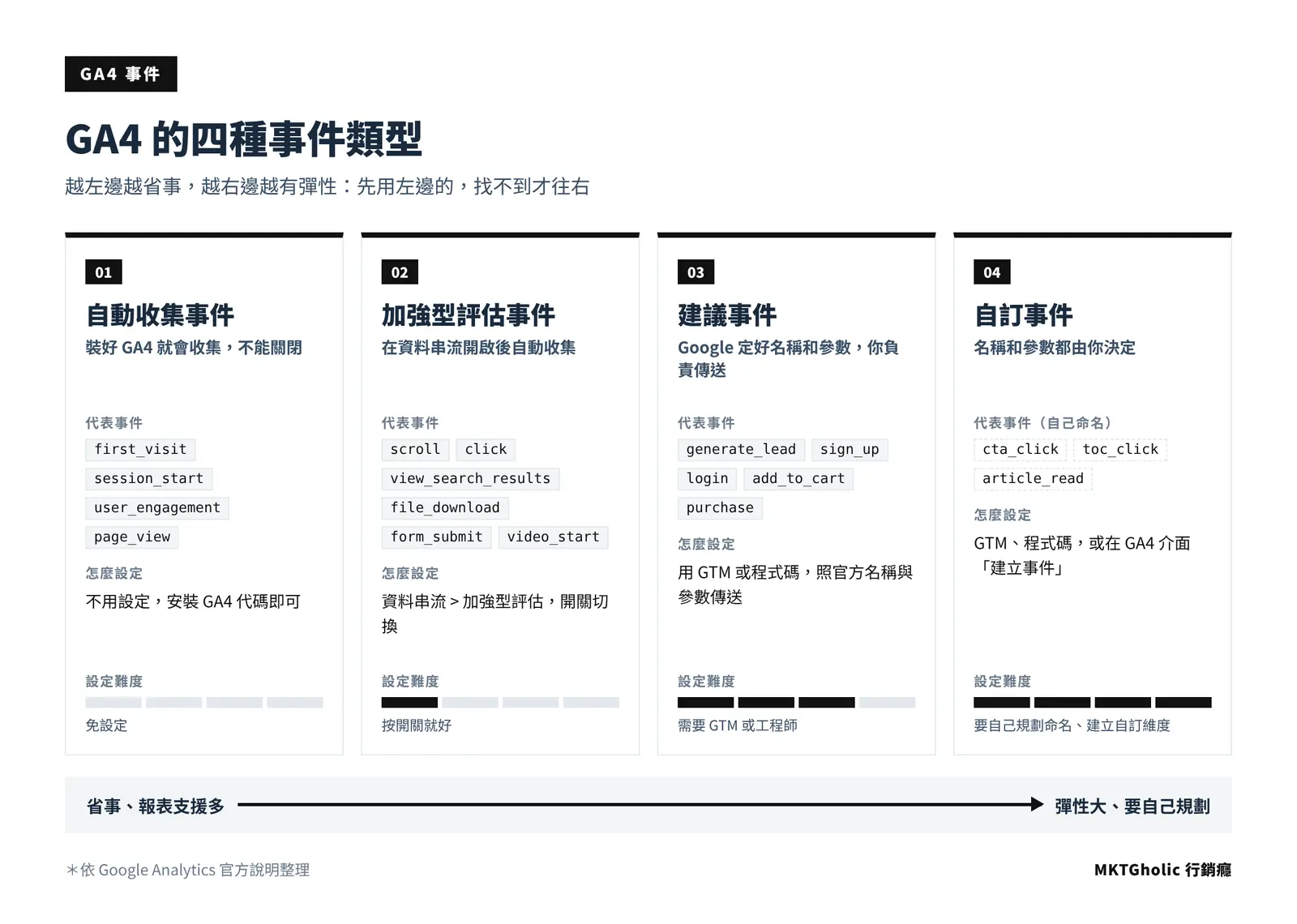The height and width of the screenshot is (924, 1297).
Task: Click the page_view event tag
Action: click(132, 537)
